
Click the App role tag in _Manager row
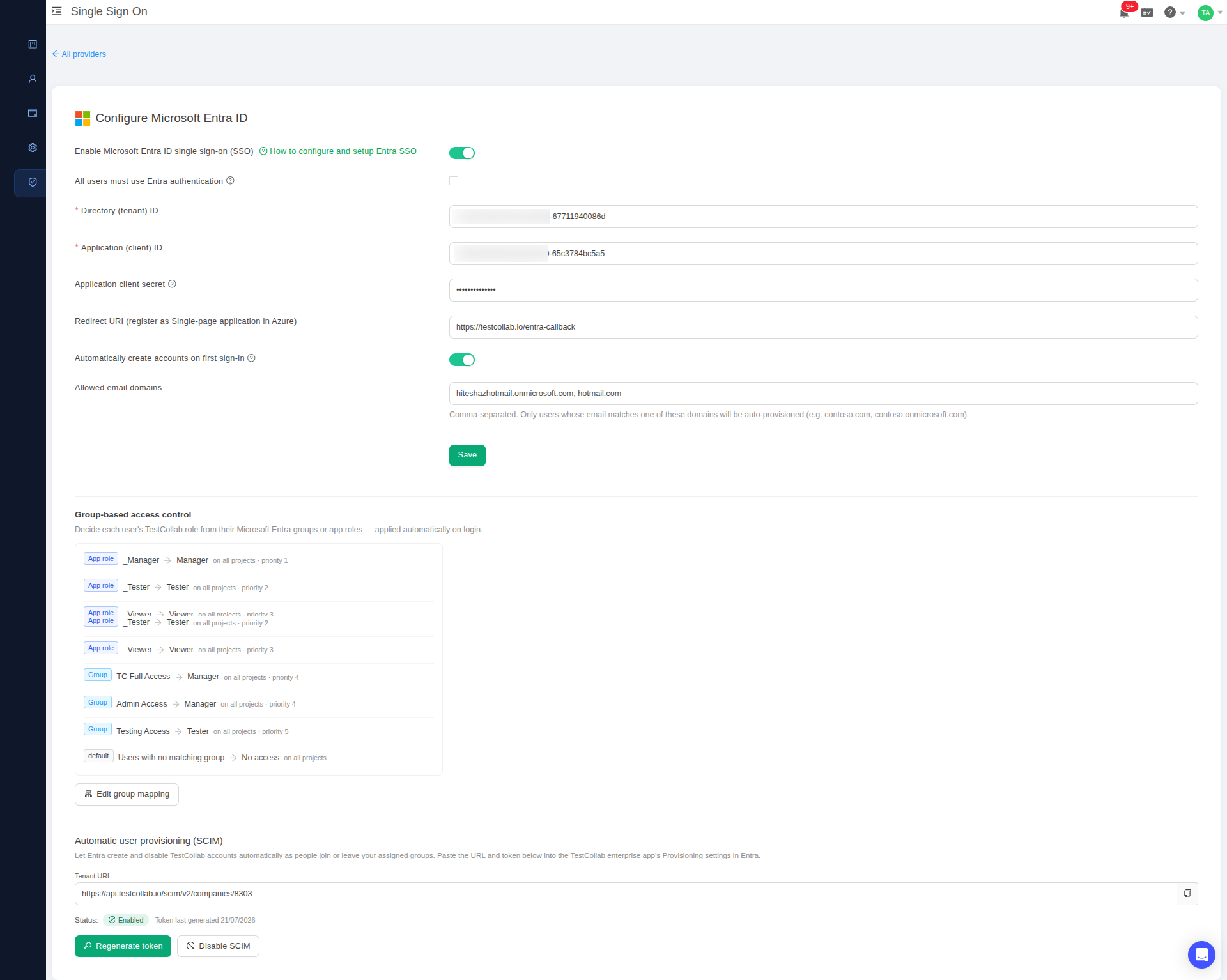point(101,559)
